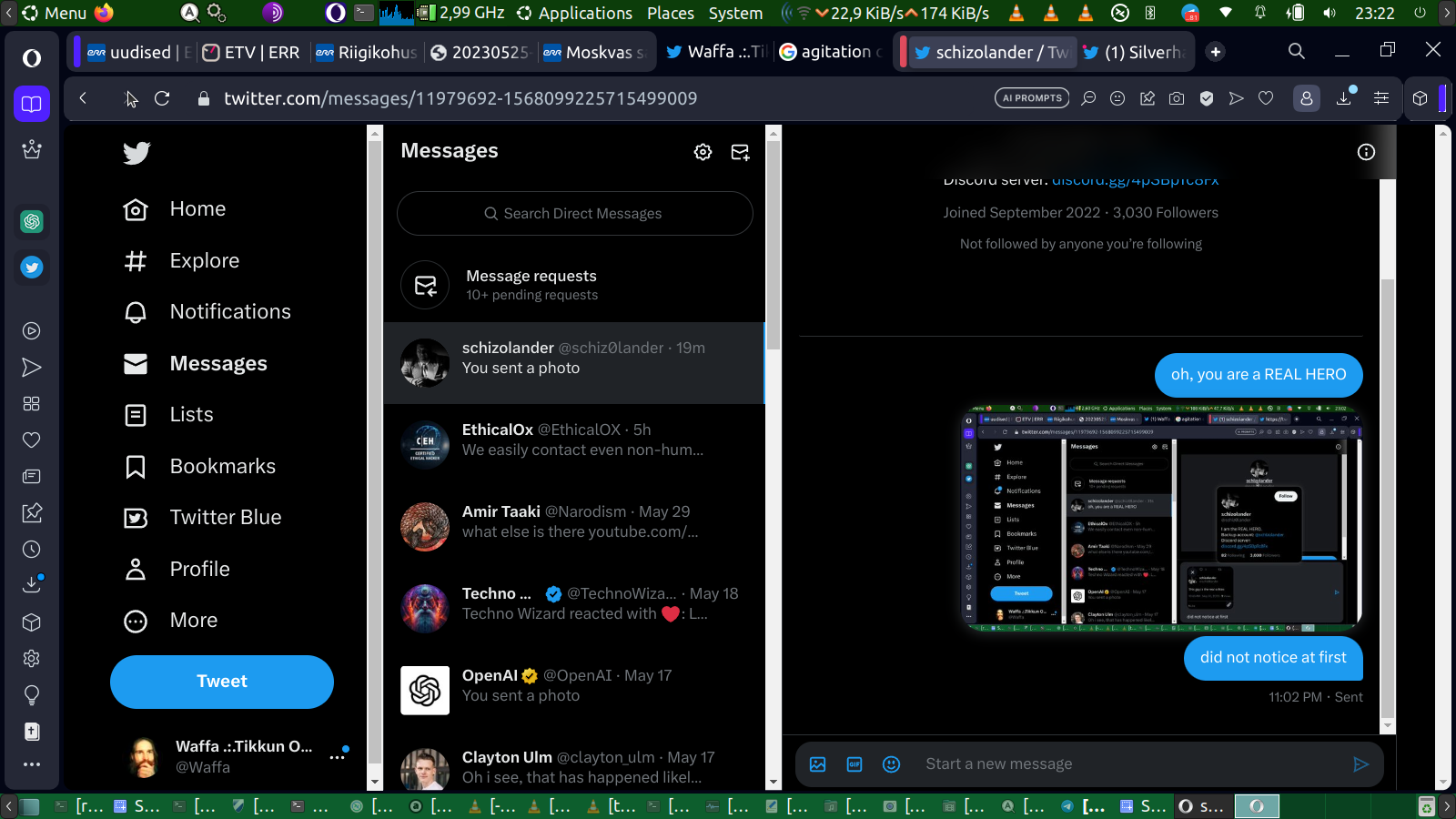The height and width of the screenshot is (819, 1456).
Task: Switch to agitation Google tab
Action: coord(832,52)
